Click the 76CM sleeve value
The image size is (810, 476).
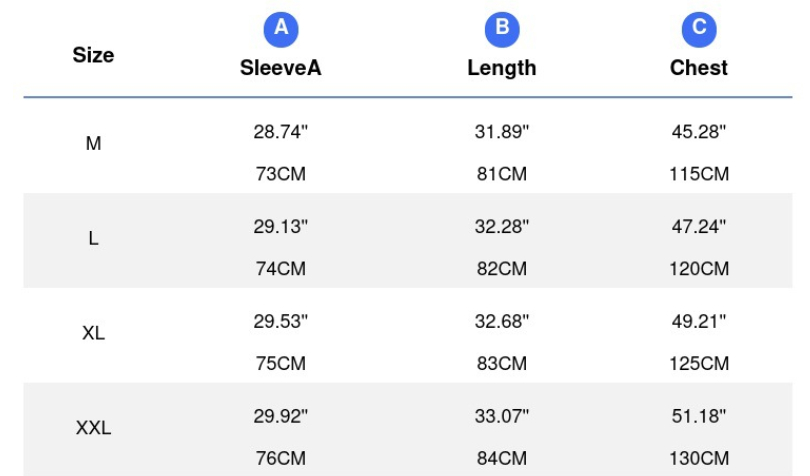pos(281,458)
